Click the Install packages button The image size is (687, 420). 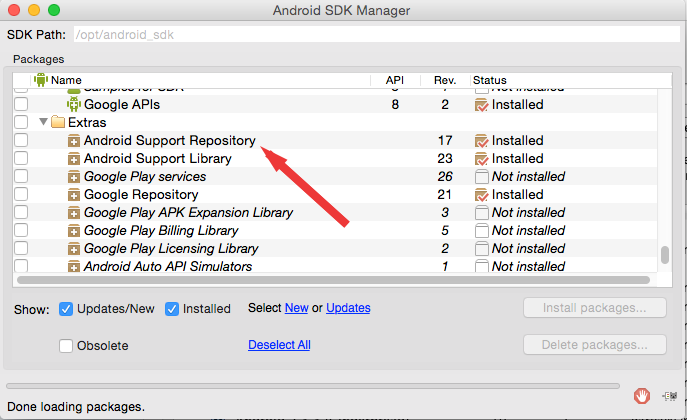click(x=595, y=308)
